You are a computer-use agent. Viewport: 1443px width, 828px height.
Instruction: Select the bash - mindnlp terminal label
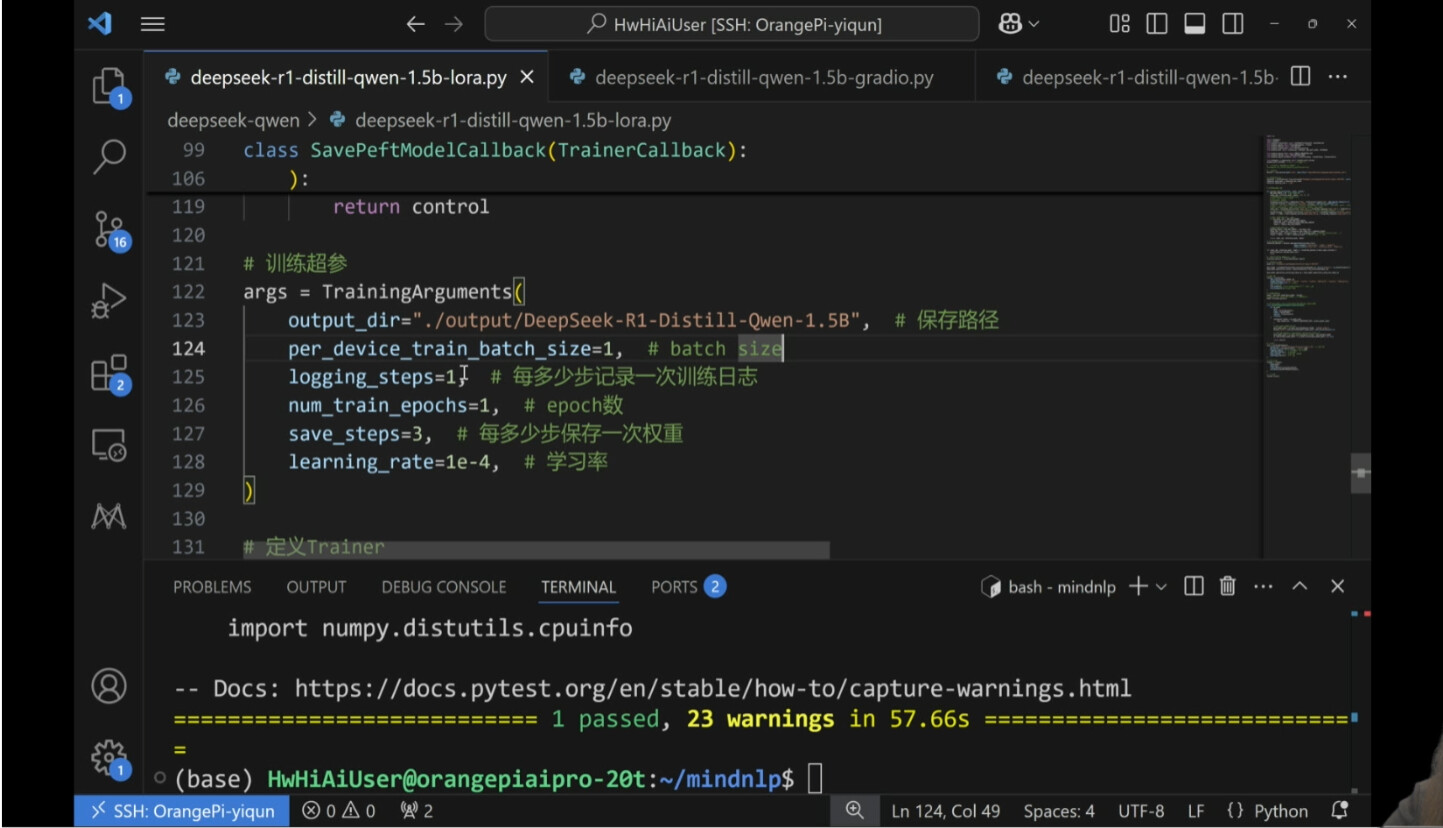(1048, 587)
